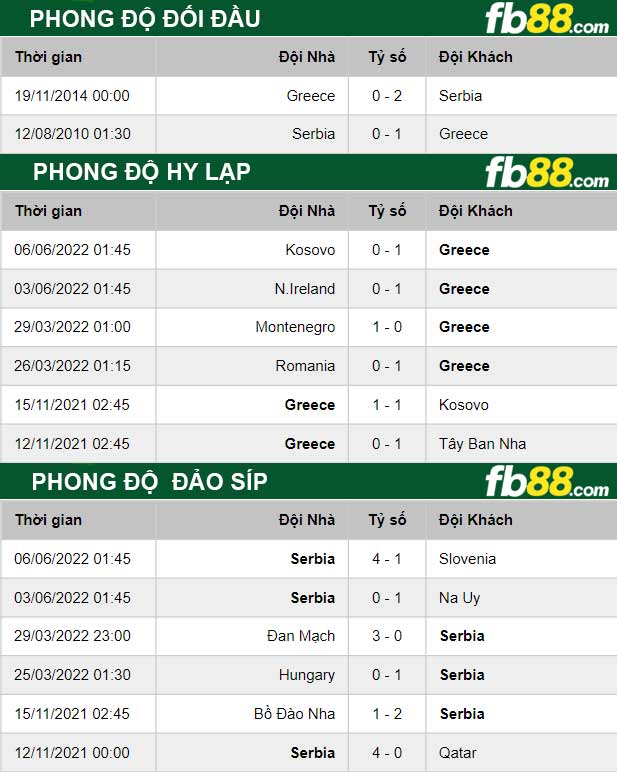Viewport: 617px width, 772px height.
Task: Select the Phong Độ Đối Đầu section title
Action: [x=145, y=19]
